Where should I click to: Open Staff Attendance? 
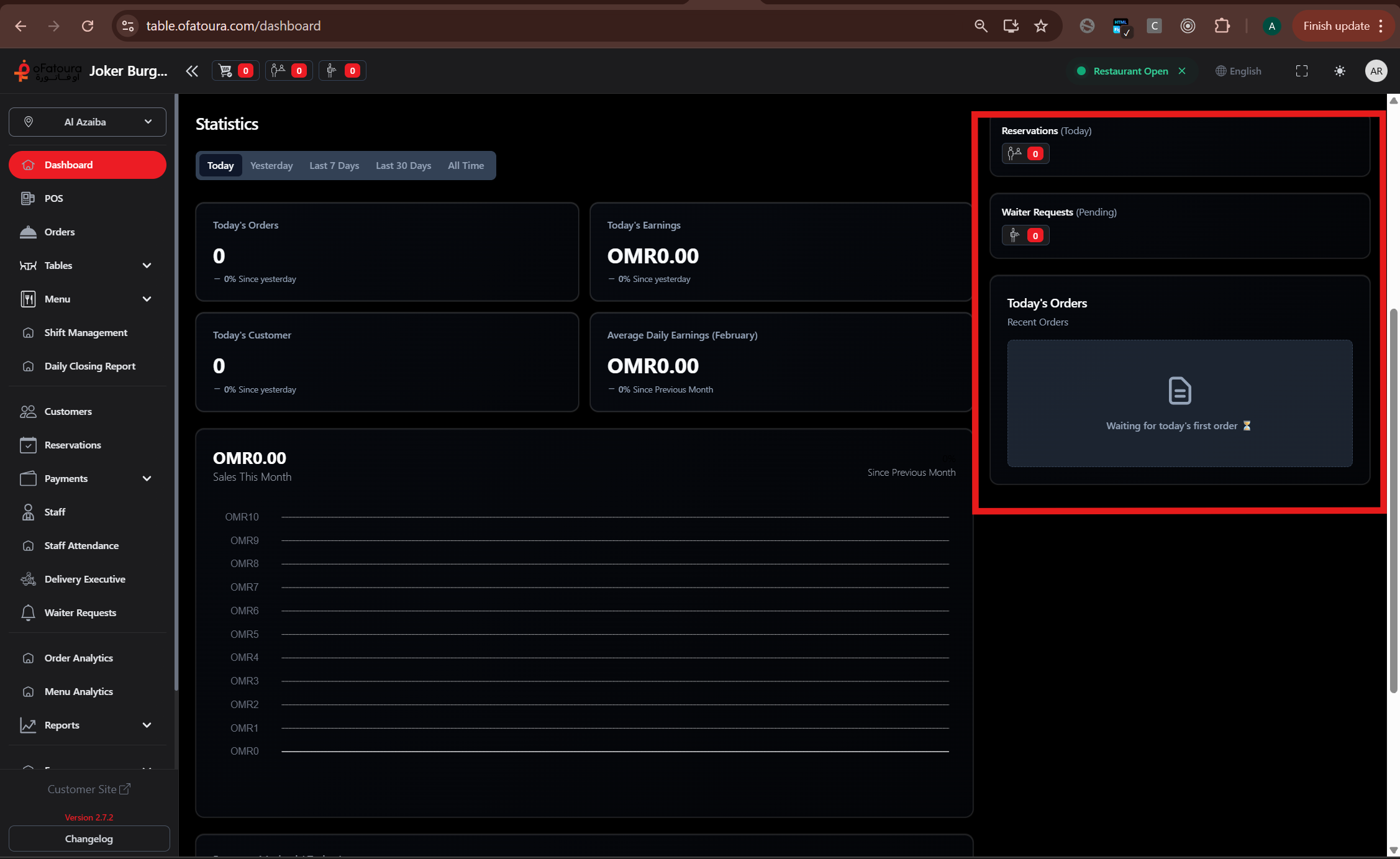(81, 545)
